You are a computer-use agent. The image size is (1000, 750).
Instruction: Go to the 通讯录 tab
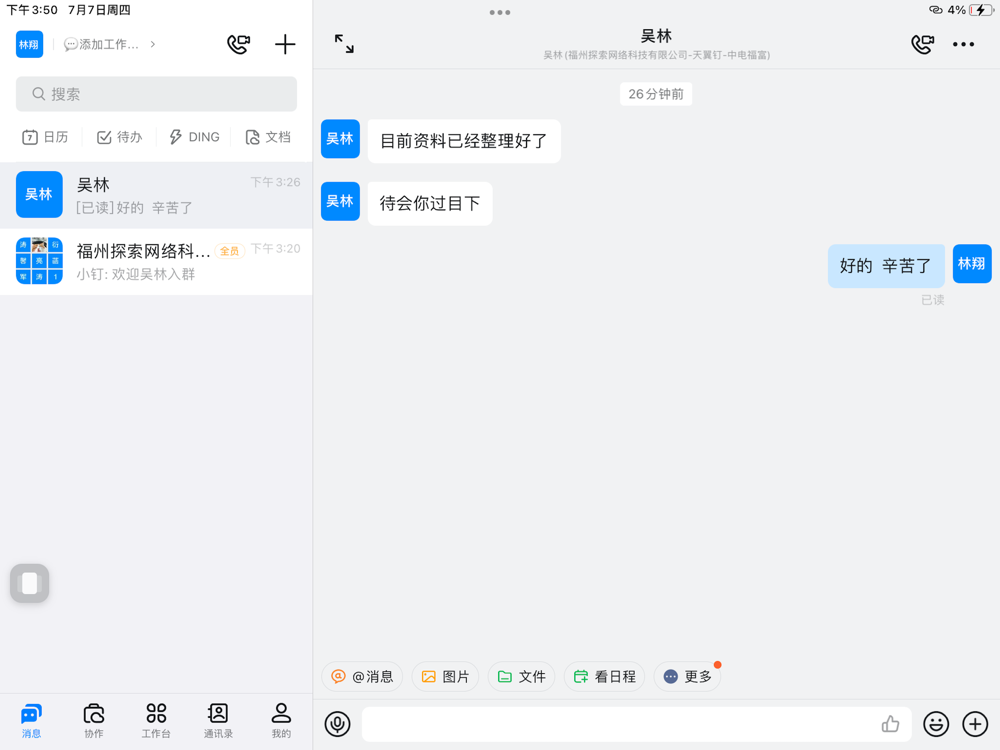coord(218,721)
